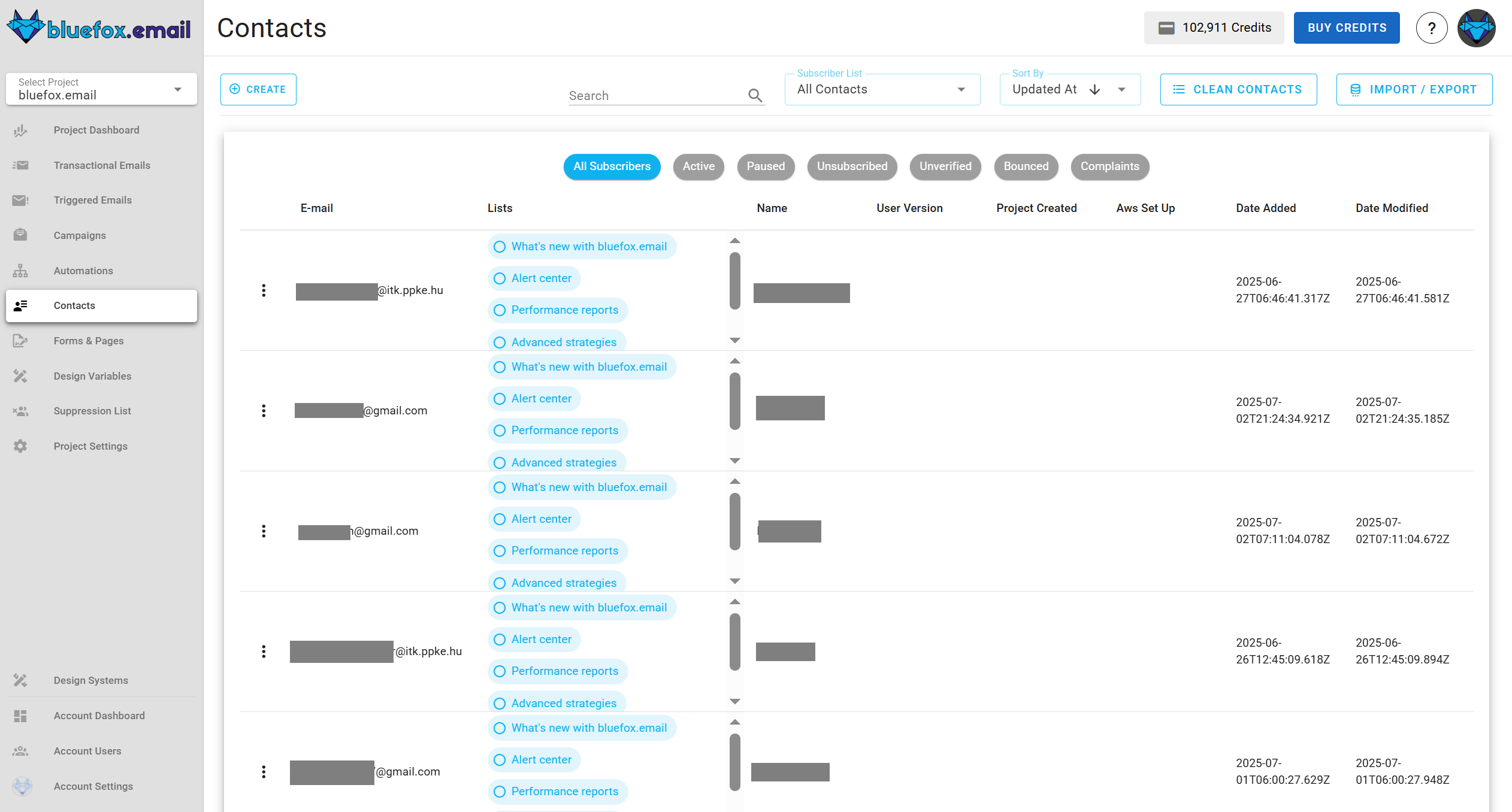The height and width of the screenshot is (812, 1512).
Task: Toggle 'Performance reports' for 2025-06-26 contact
Action: pyautogui.click(x=557, y=671)
